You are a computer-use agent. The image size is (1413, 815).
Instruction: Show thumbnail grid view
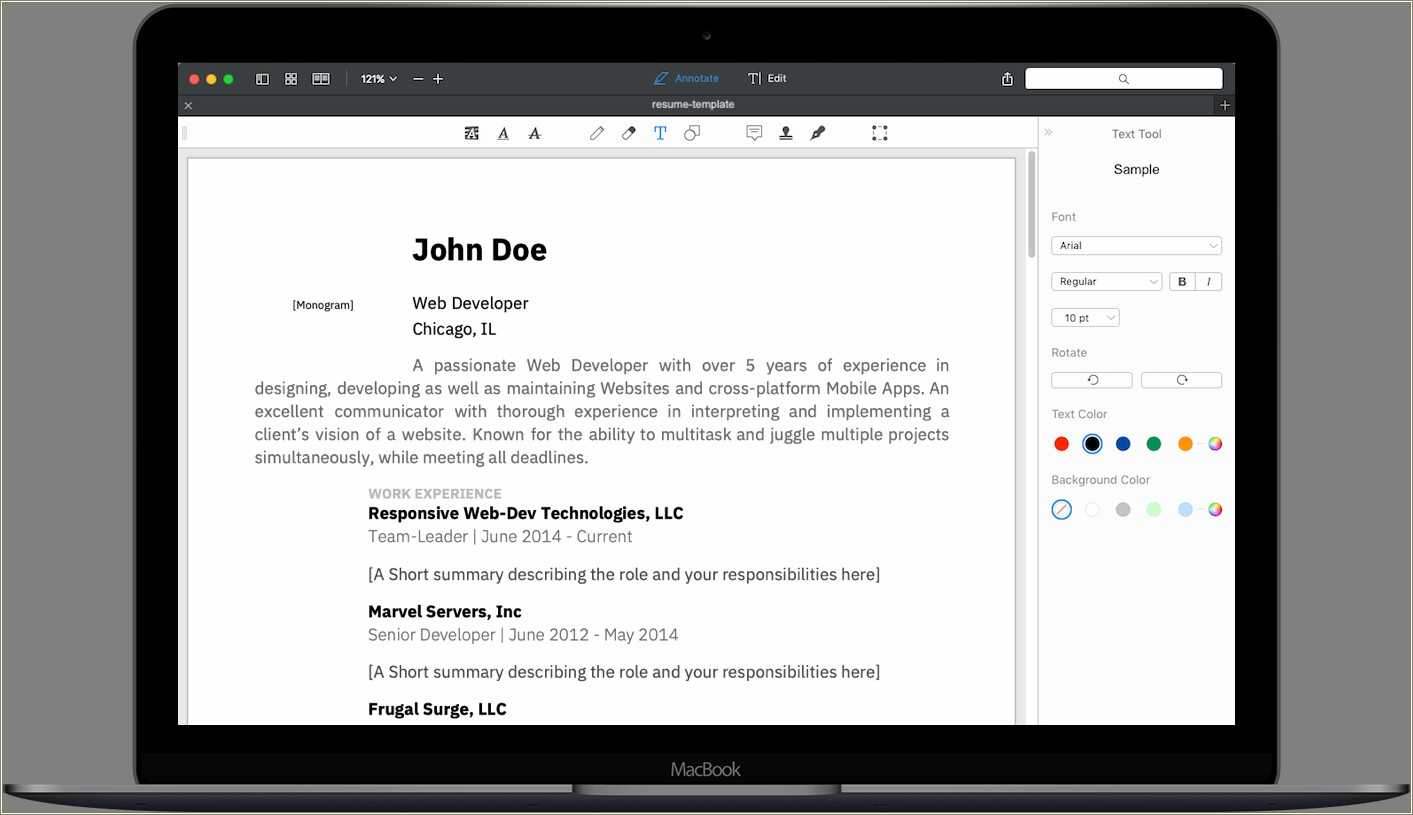click(291, 79)
